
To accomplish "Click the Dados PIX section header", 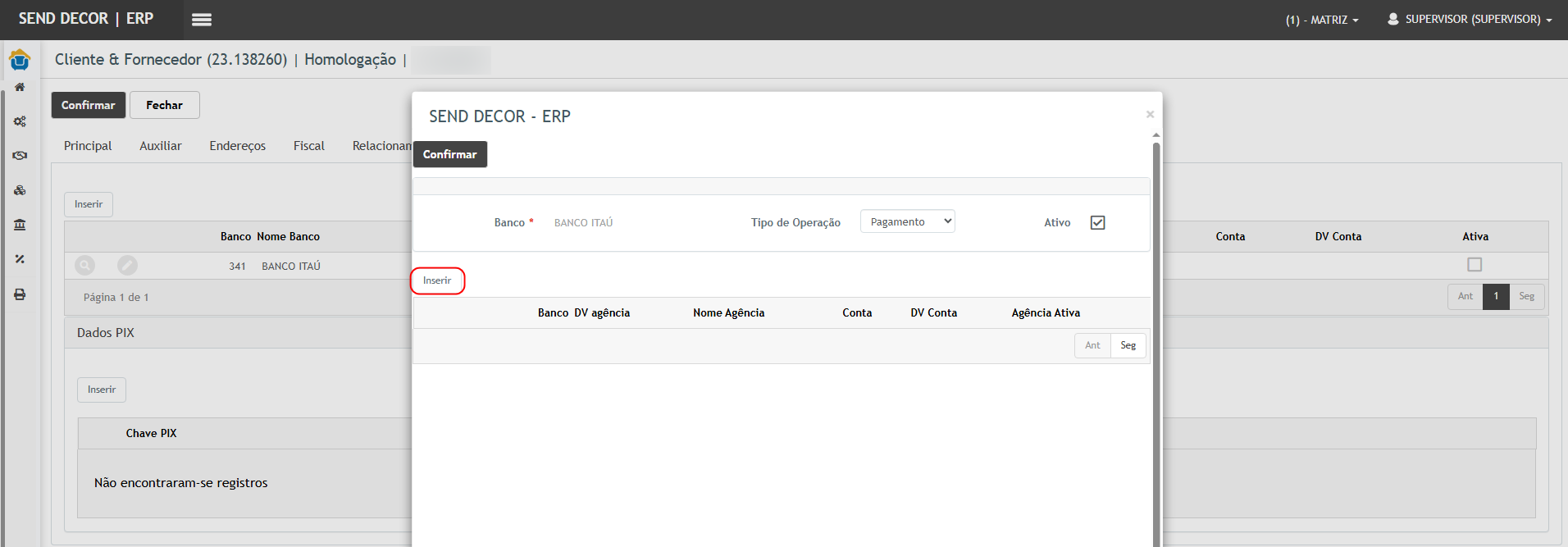I will tap(106, 333).
